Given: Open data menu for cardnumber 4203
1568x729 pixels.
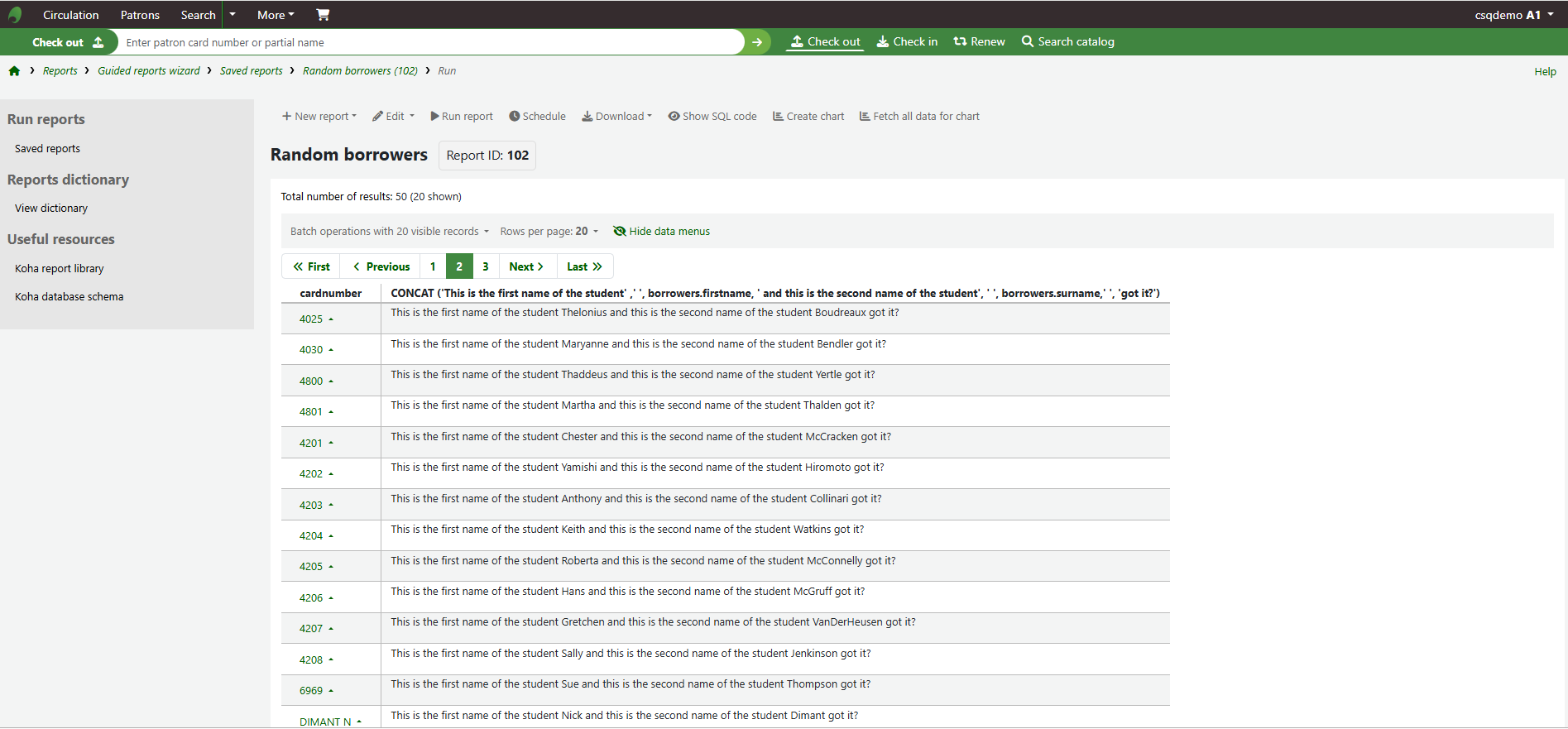Looking at the screenshot, I should click(x=316, y=506).
